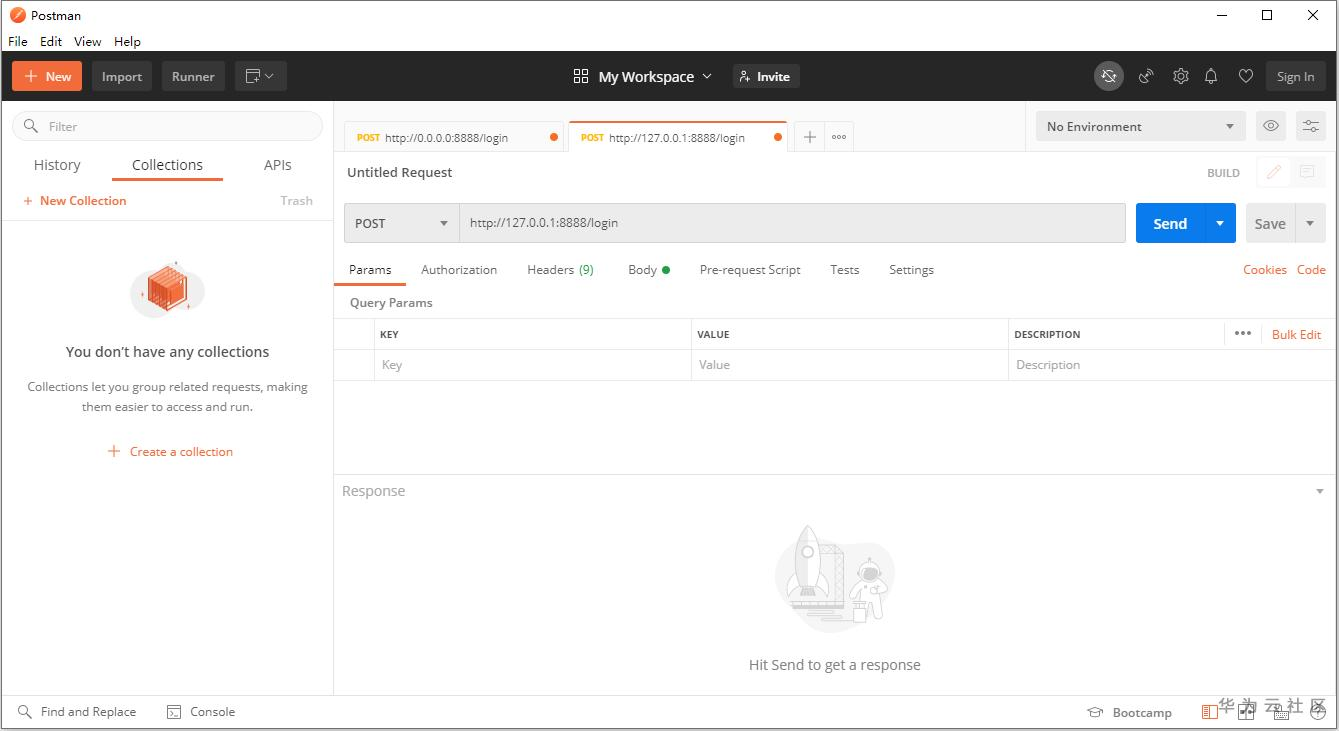Click the Create a collection link
The height and width of the screenshot is (731, 1339).
tap(170, 452)
